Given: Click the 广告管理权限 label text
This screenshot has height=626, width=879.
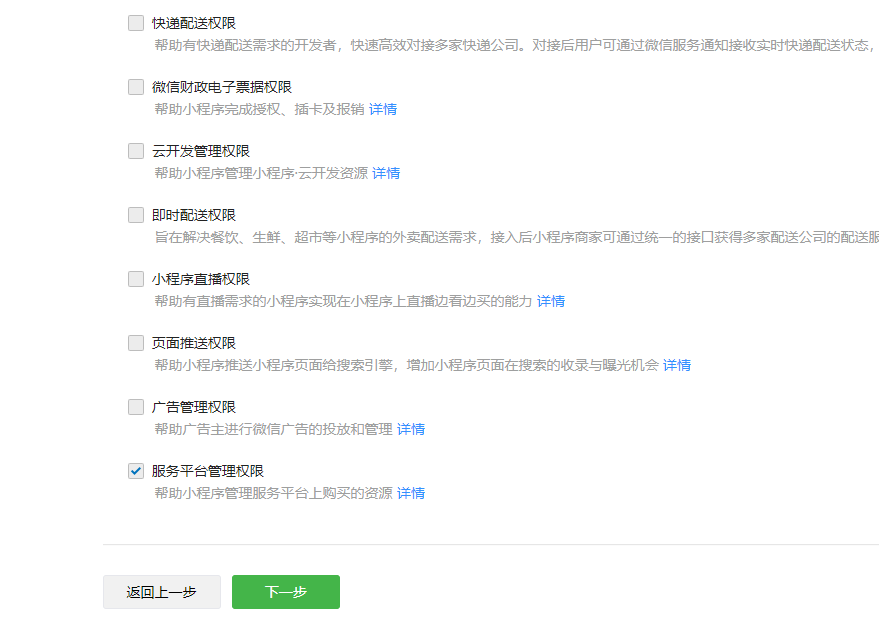Looking at the screenshot, I should coord(194,407).
